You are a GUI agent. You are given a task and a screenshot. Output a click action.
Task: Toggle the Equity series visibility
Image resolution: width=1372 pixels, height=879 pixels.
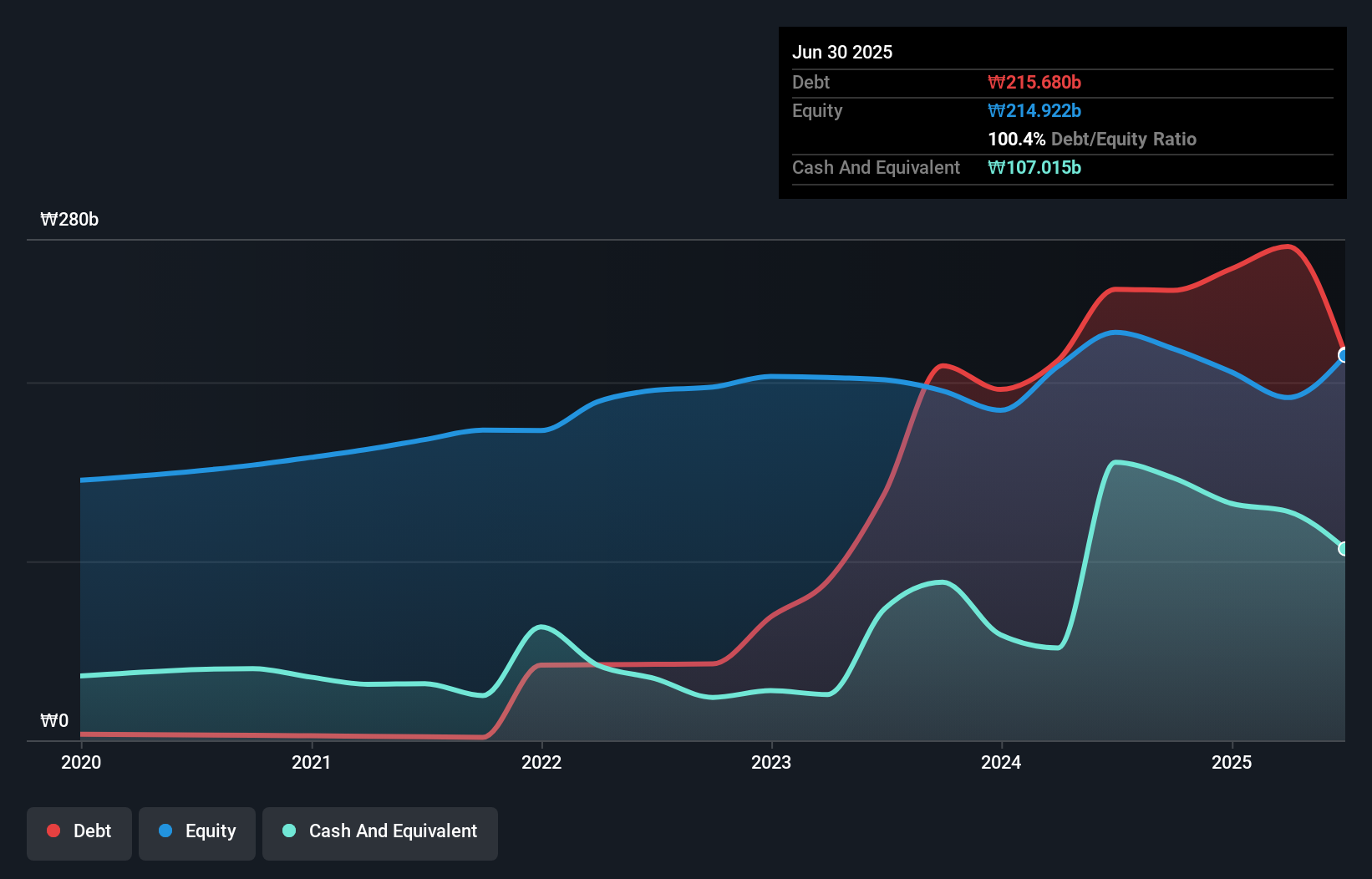point(196,831)
